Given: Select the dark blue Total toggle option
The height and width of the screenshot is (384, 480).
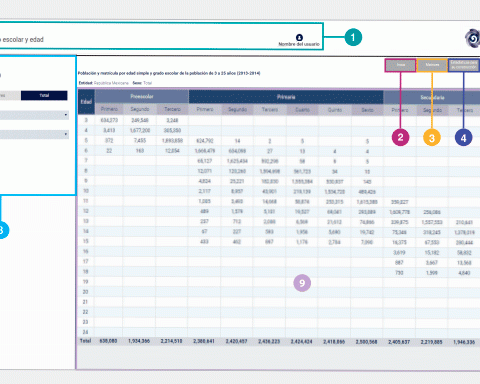Looking at the screenshot, I should click(x=44, y=96).
